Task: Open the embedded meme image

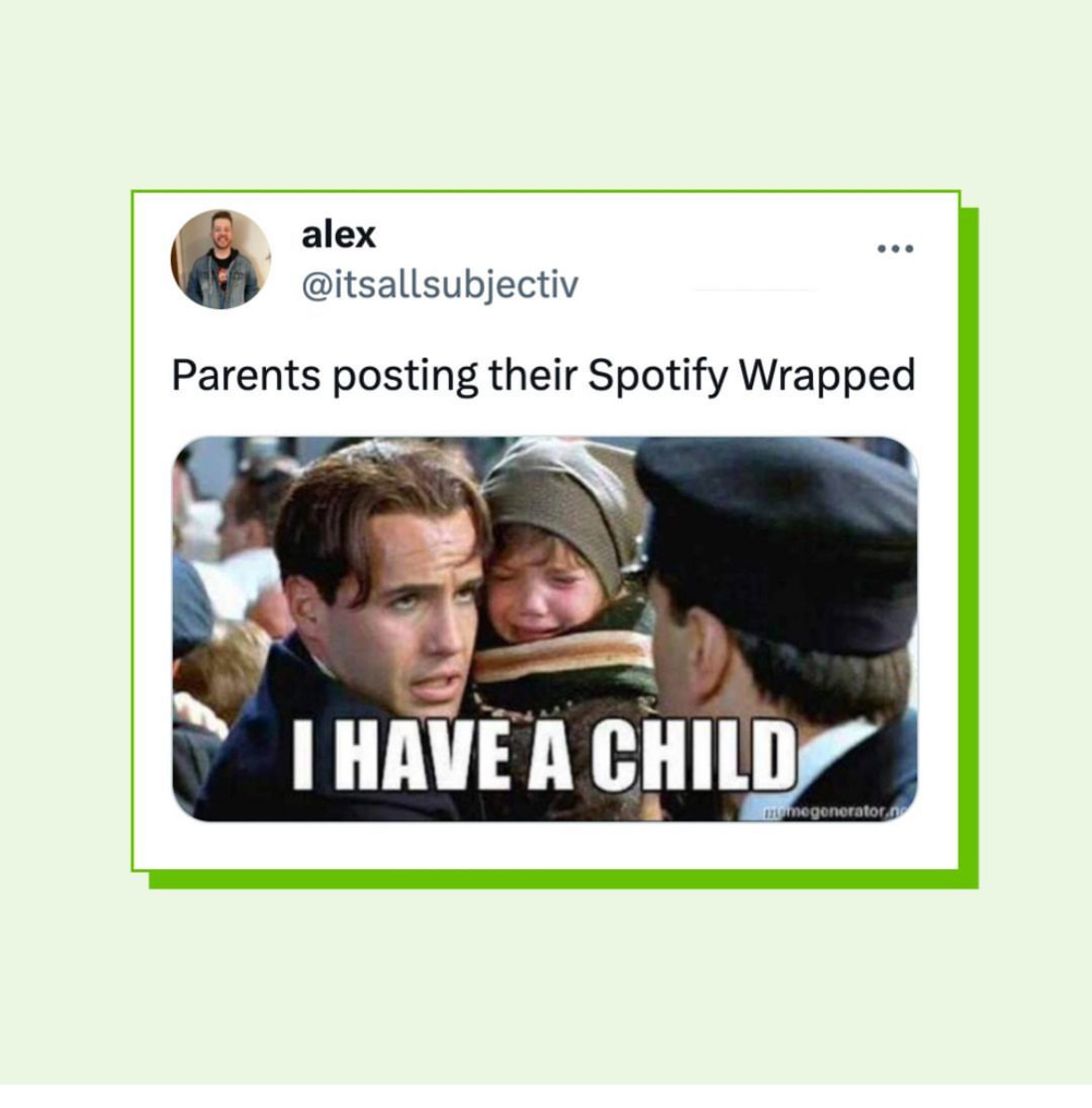Action: pos(544,629)
